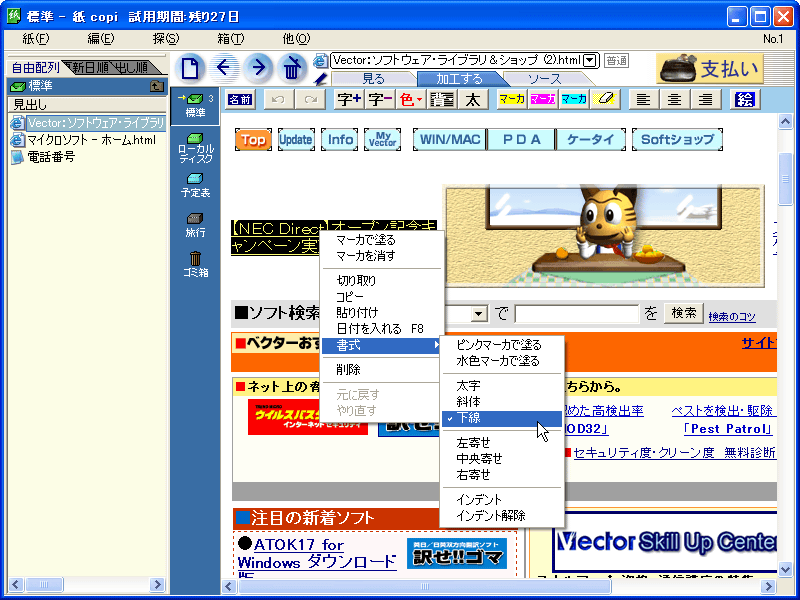Select マイクロソフト - ホーム.html in the list

[x=91, y=140]
